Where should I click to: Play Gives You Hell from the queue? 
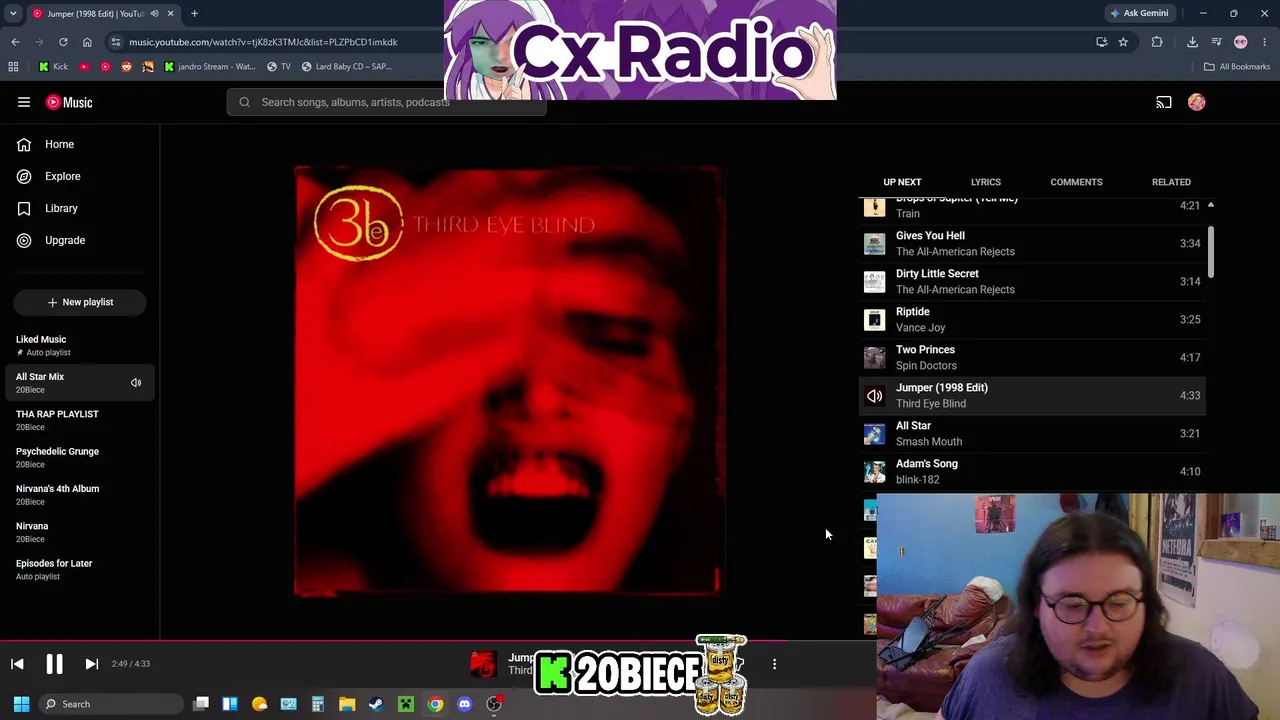[x=1032, y=243]
